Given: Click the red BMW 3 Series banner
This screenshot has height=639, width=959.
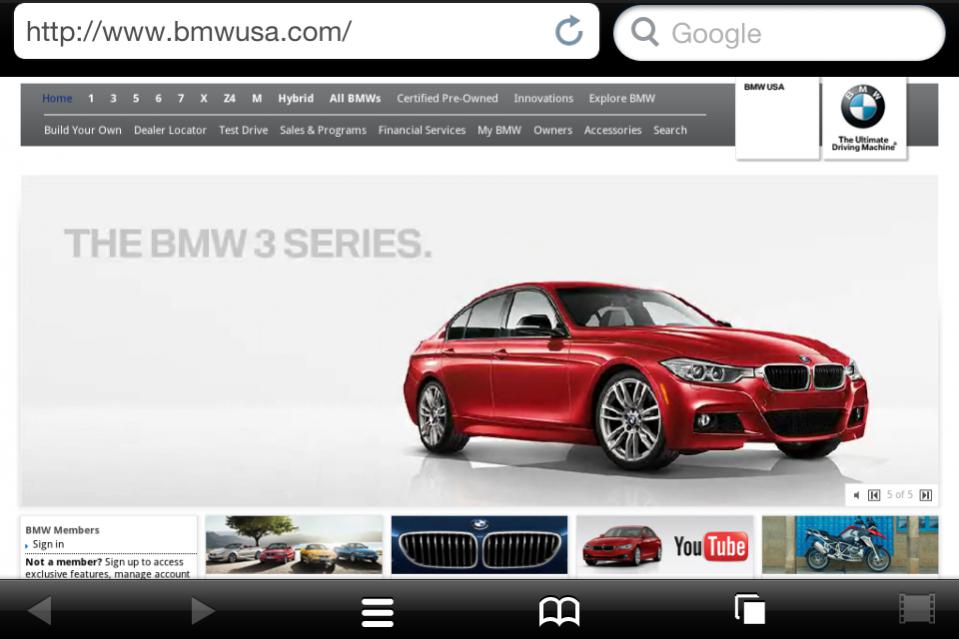Looking at the screenshot, I should coord(480,340).
